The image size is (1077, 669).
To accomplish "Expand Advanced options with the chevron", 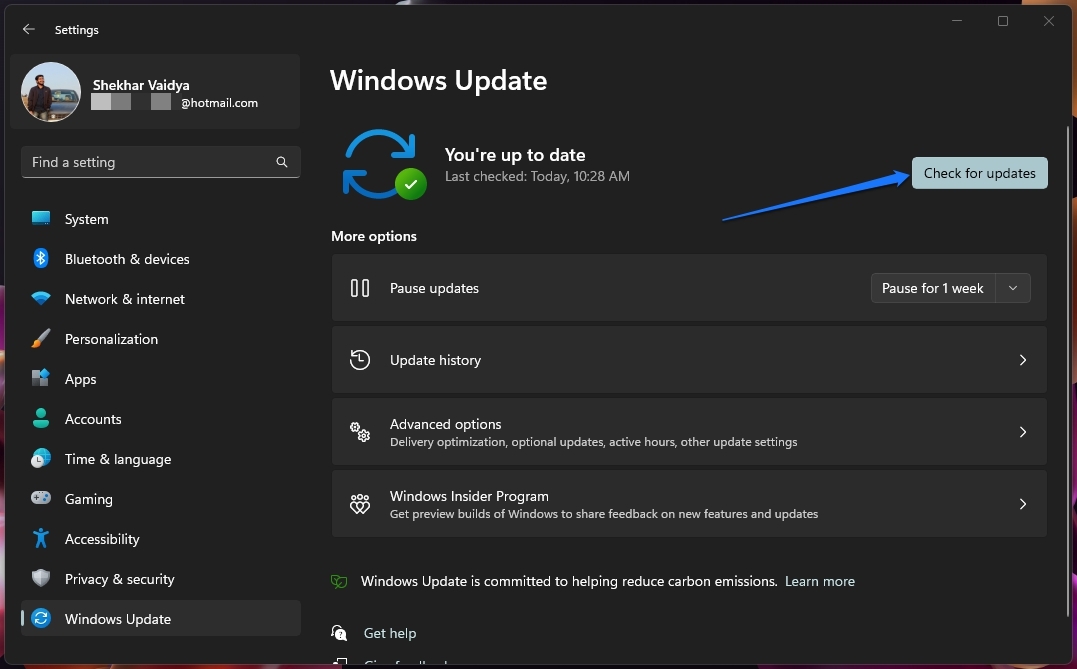I will click(1023, 432).
